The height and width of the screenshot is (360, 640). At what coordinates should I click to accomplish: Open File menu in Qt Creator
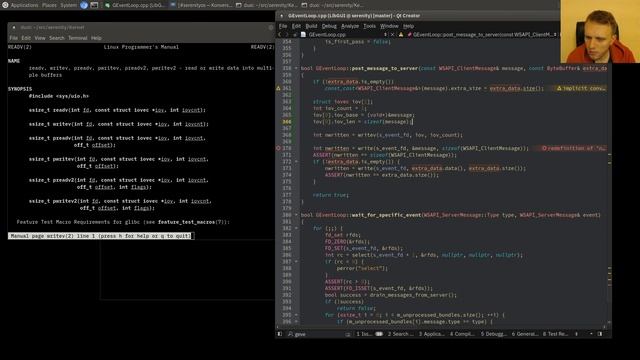(283, 26)
